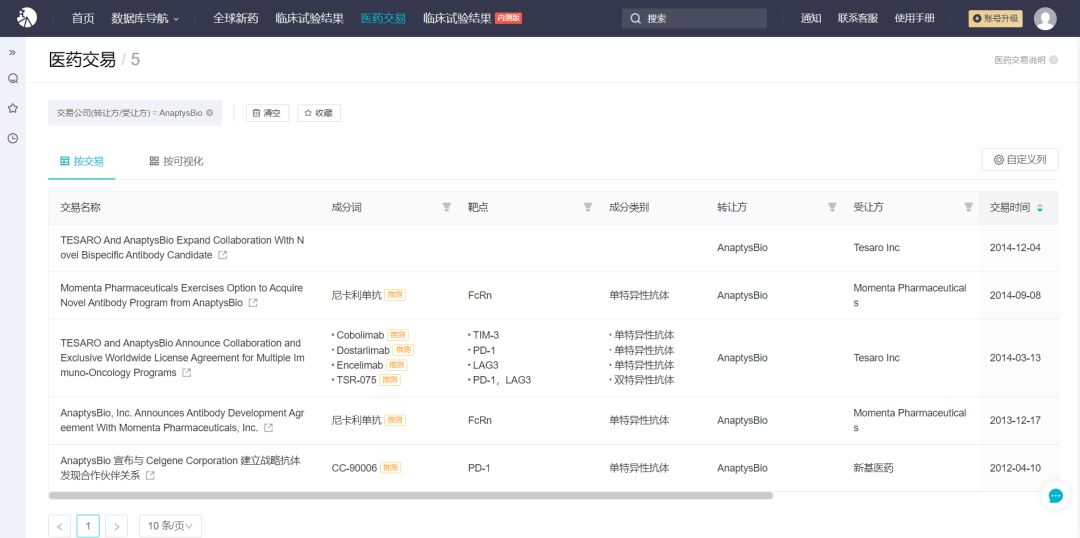Viewport: 1080px width, 538px height.
Task: Click the 清空 clear filters button
Action: click(267, 113)
